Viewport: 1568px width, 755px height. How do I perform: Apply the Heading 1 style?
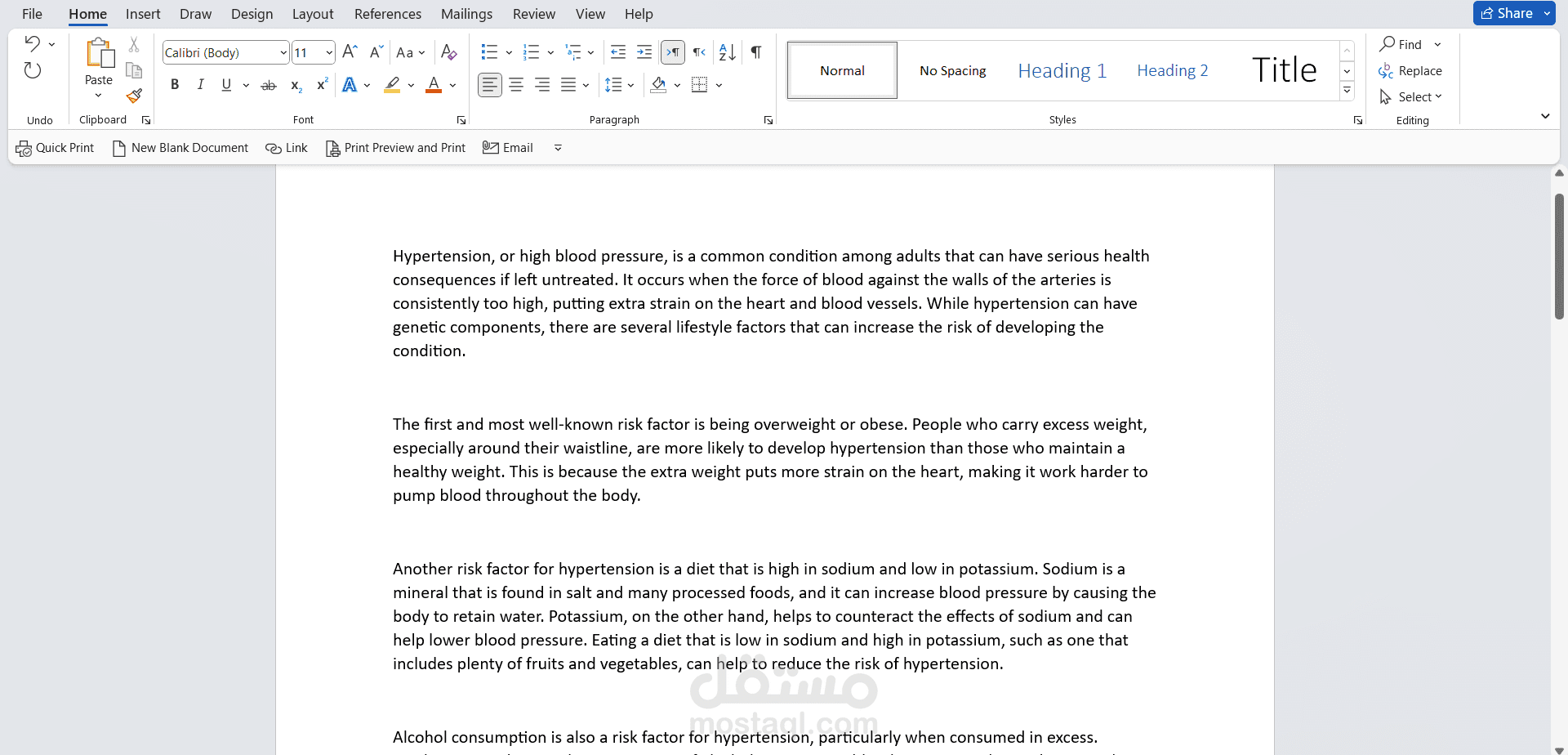[x=1062, y=70]
